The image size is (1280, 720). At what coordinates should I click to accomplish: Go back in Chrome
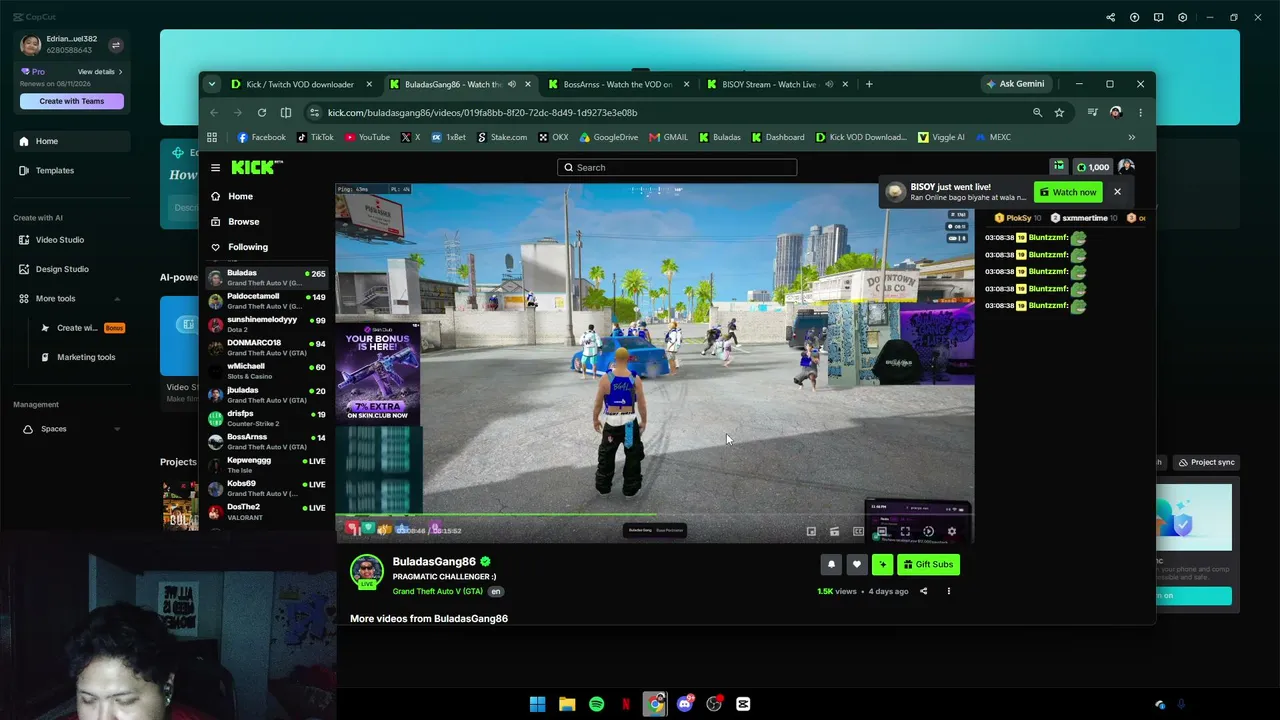coord(214,113)
